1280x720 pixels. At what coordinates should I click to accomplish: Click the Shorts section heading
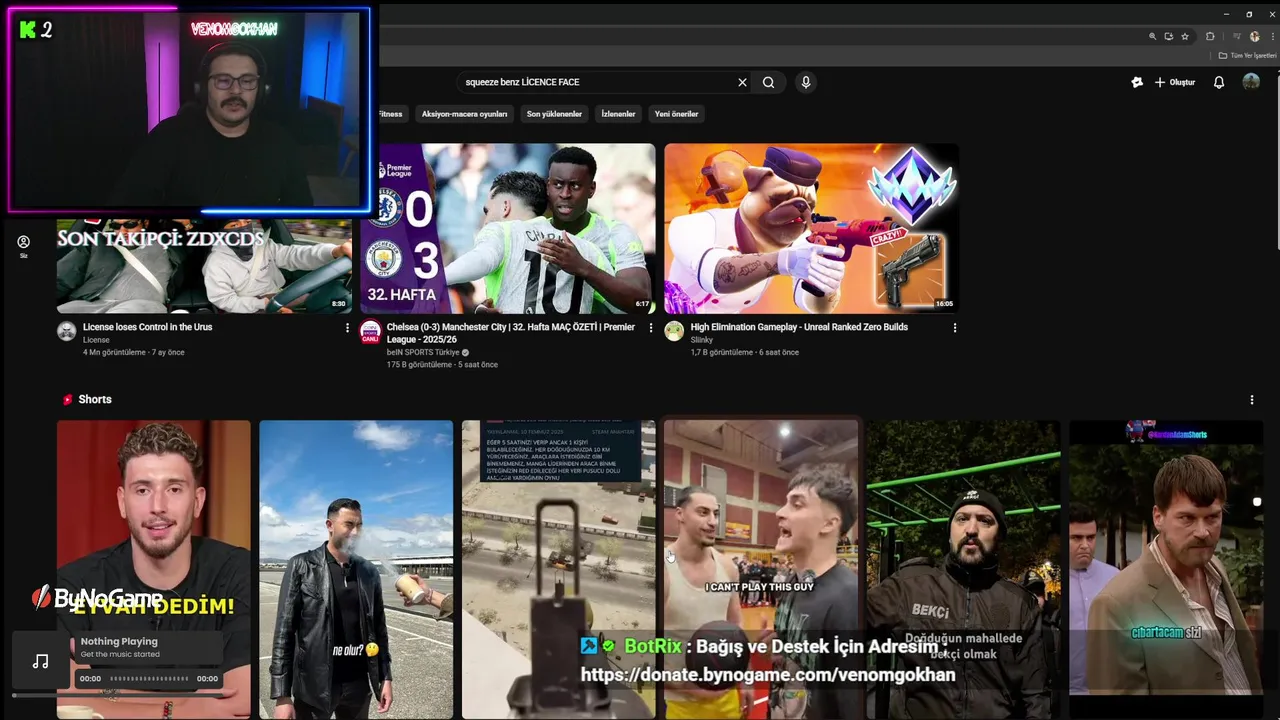point(95,400)
